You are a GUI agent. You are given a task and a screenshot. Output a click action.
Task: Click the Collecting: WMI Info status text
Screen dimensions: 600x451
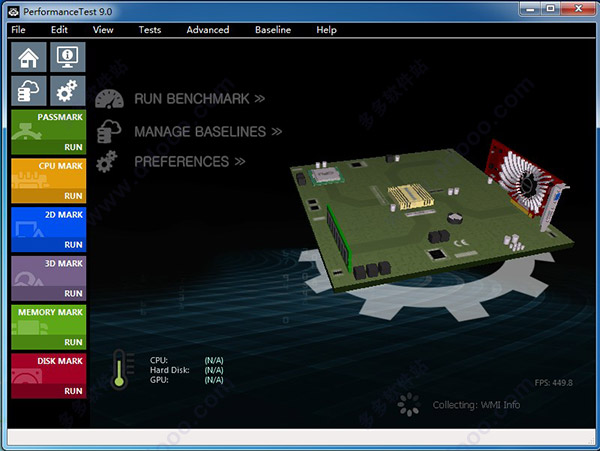[x=476, y=405]
